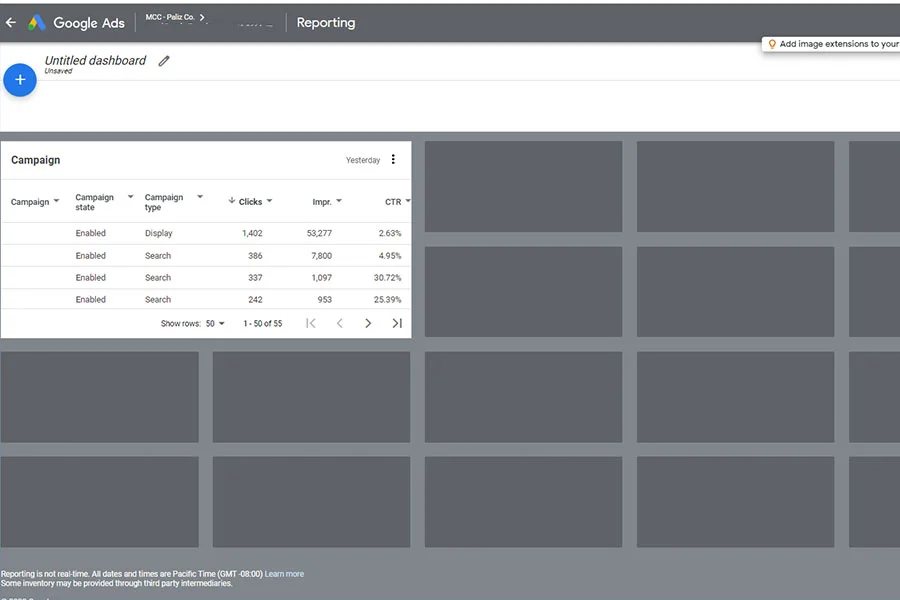Open the Impr. column dropdown
The width and height of the screenshot is (900, 600).
(339, 201)
